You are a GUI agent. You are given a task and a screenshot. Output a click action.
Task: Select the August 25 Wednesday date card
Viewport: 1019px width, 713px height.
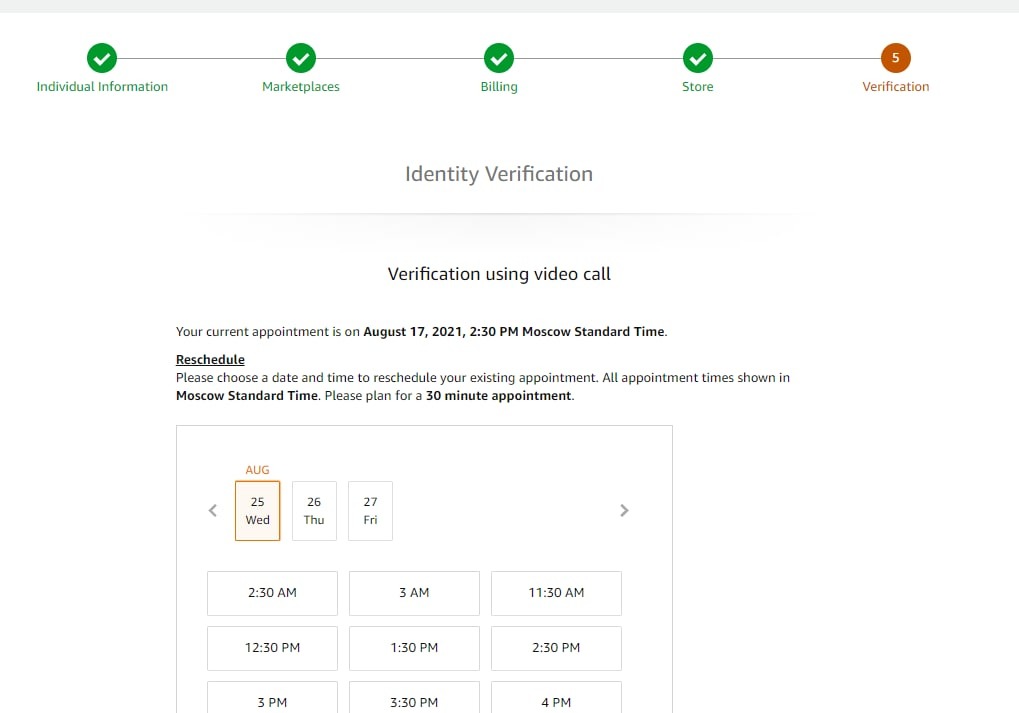click(257, 510)
